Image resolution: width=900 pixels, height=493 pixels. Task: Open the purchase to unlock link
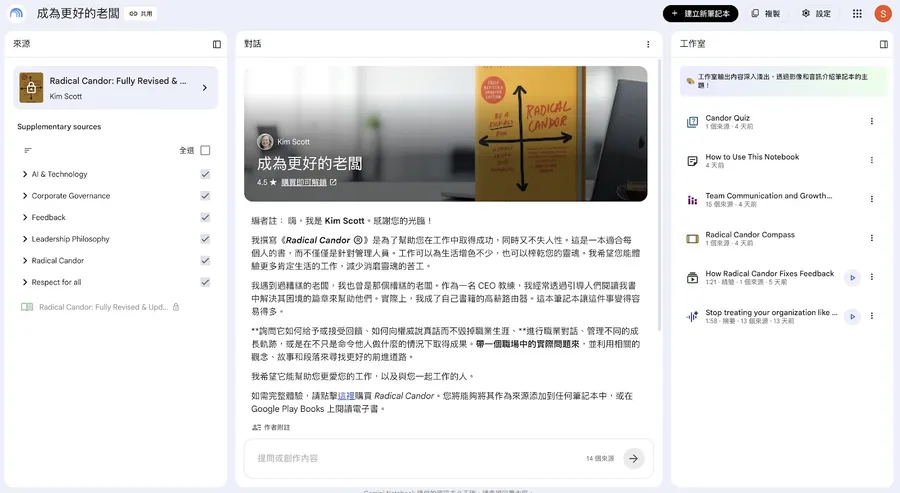308,183
